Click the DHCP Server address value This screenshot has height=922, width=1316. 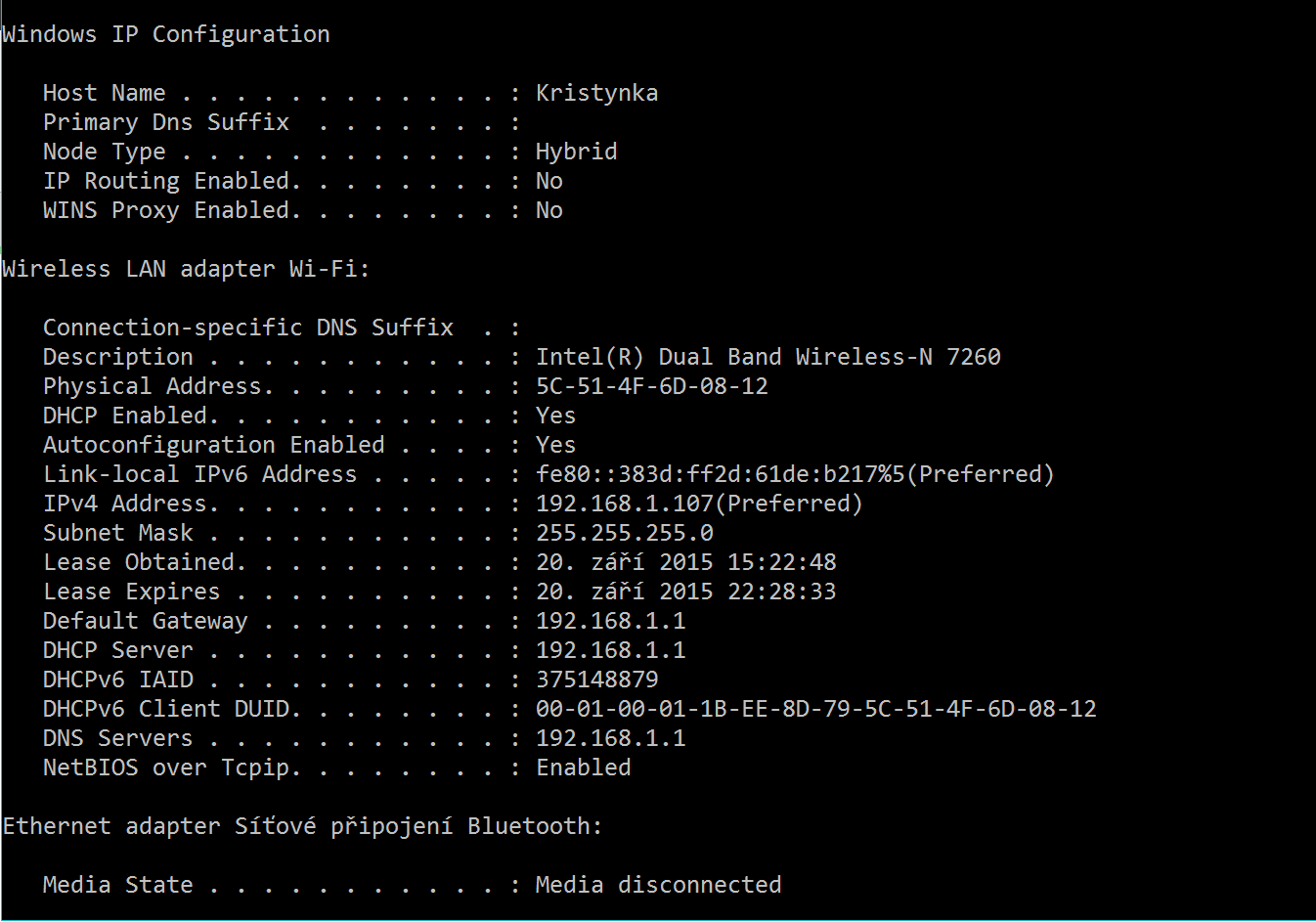coord(610,650)
